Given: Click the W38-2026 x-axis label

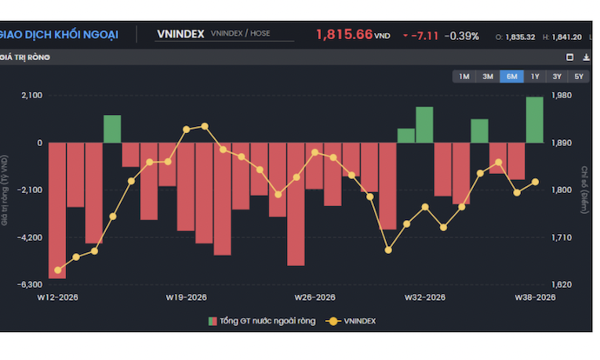Looking at the screenshot, I should coord(535,297).
